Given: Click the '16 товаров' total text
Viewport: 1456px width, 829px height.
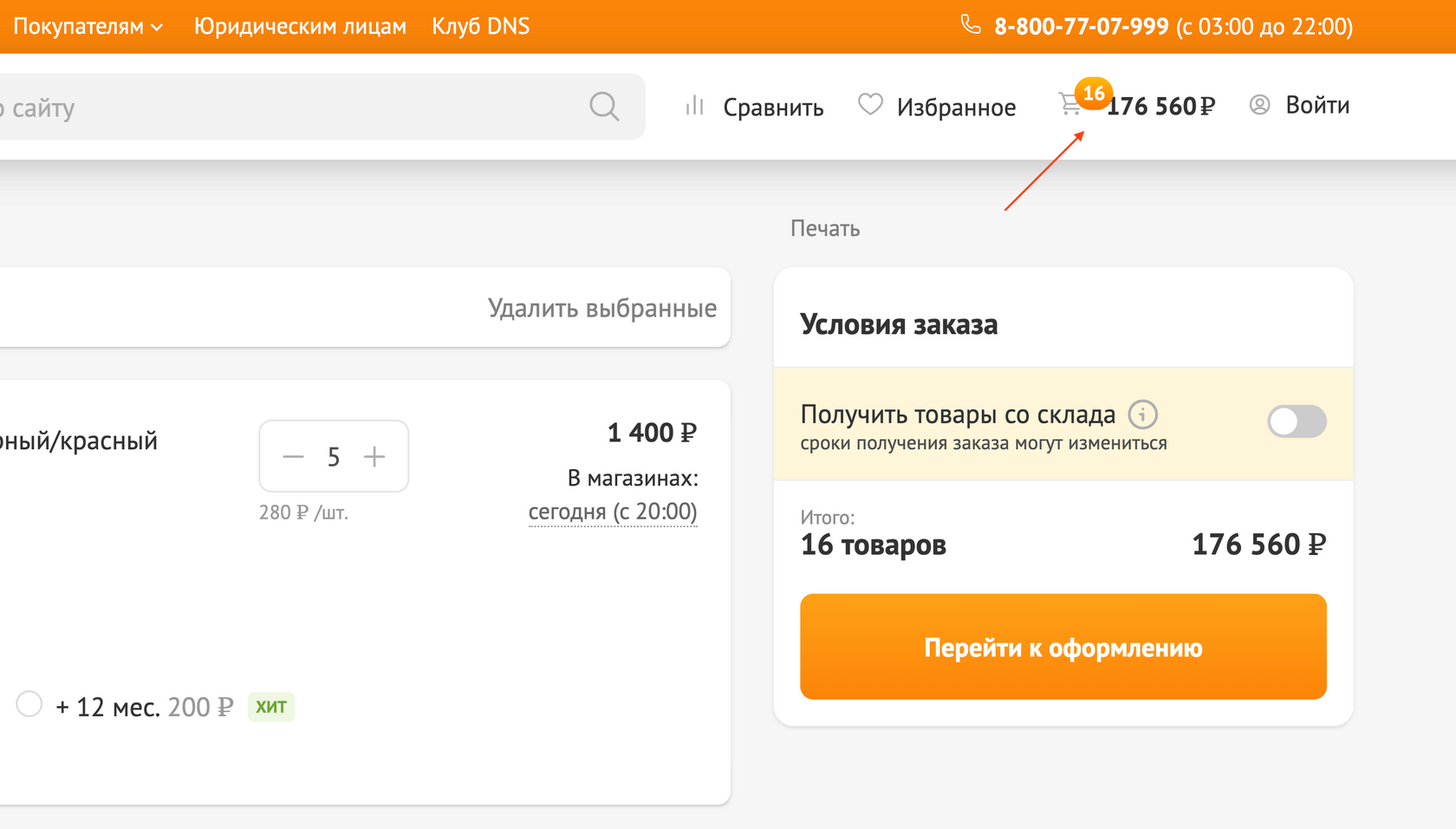Looking at the screenshot, I should tap(874, 545).
